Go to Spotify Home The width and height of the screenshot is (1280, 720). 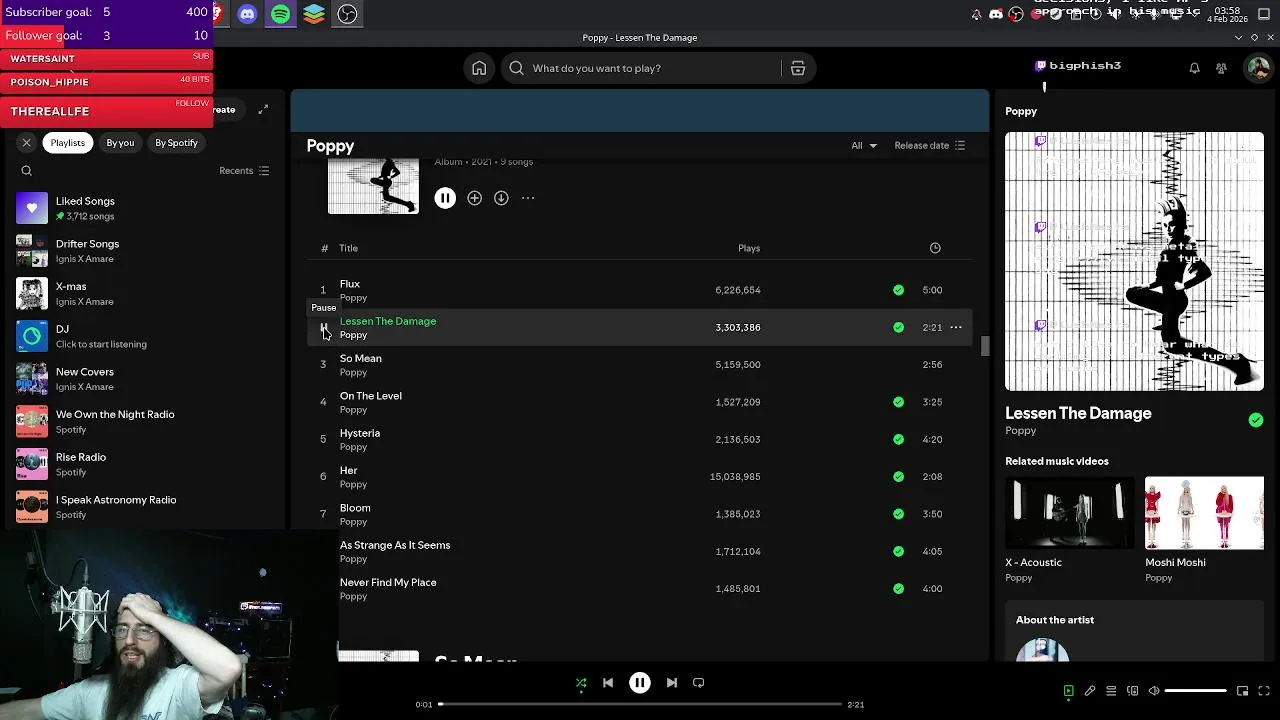[479, 68]
